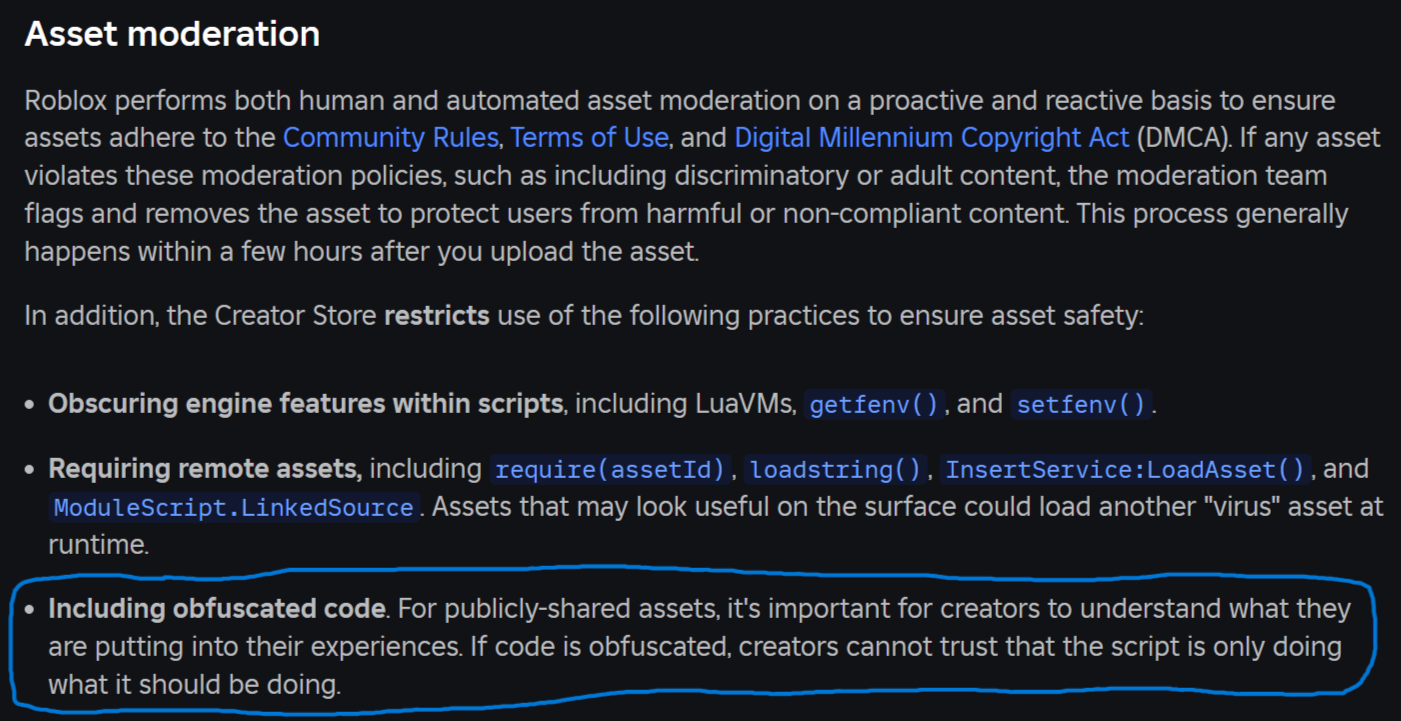1401x721 pixels.
Task: Select the require(assetId) code snippet
Action: (x=611, y=469)
